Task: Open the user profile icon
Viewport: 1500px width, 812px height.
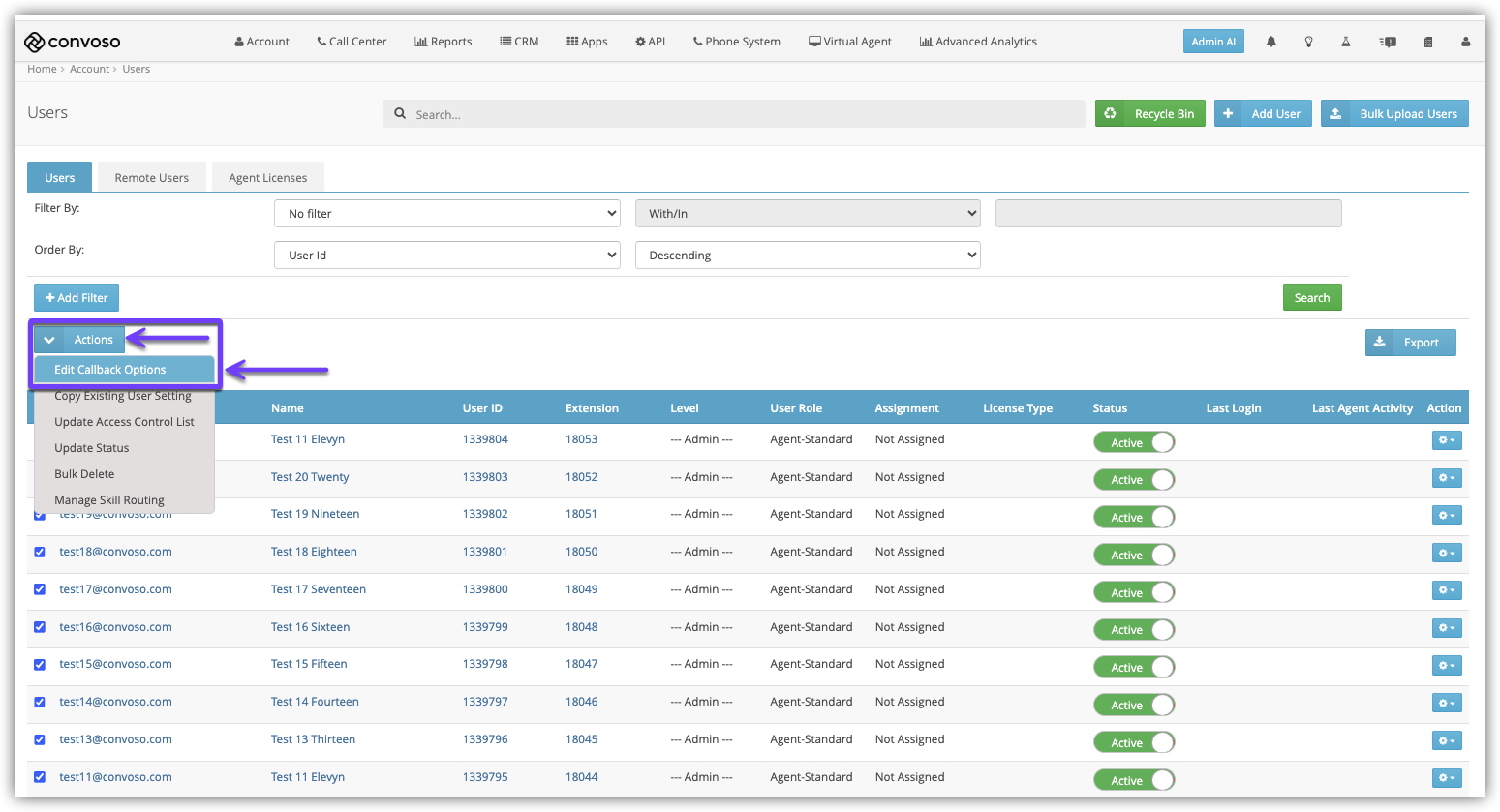Action: click(1465, 42)
